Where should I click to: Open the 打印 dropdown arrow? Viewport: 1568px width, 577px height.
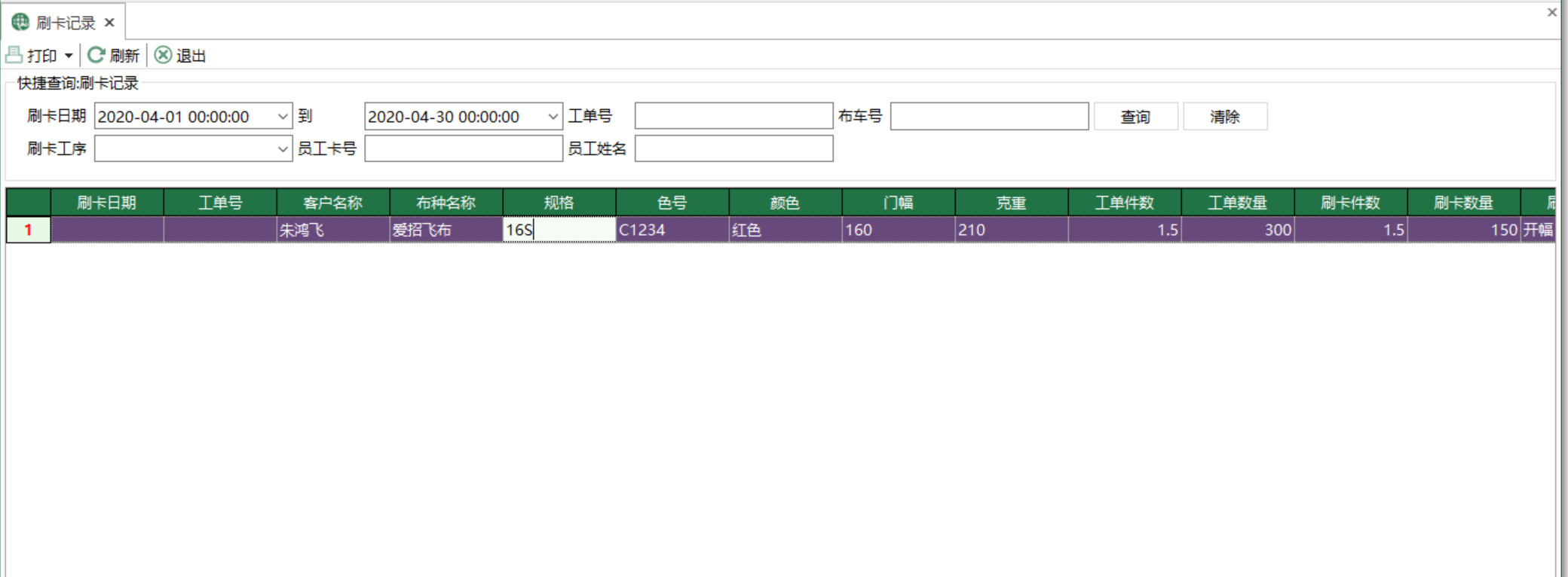[x=69, y=56]
